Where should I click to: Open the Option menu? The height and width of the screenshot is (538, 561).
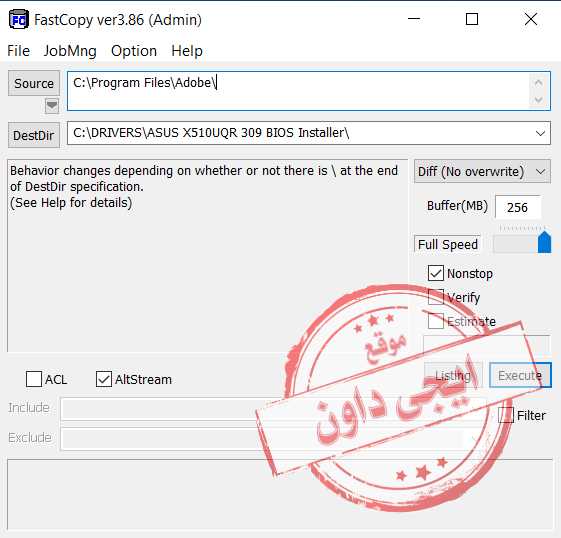[134, 51]
